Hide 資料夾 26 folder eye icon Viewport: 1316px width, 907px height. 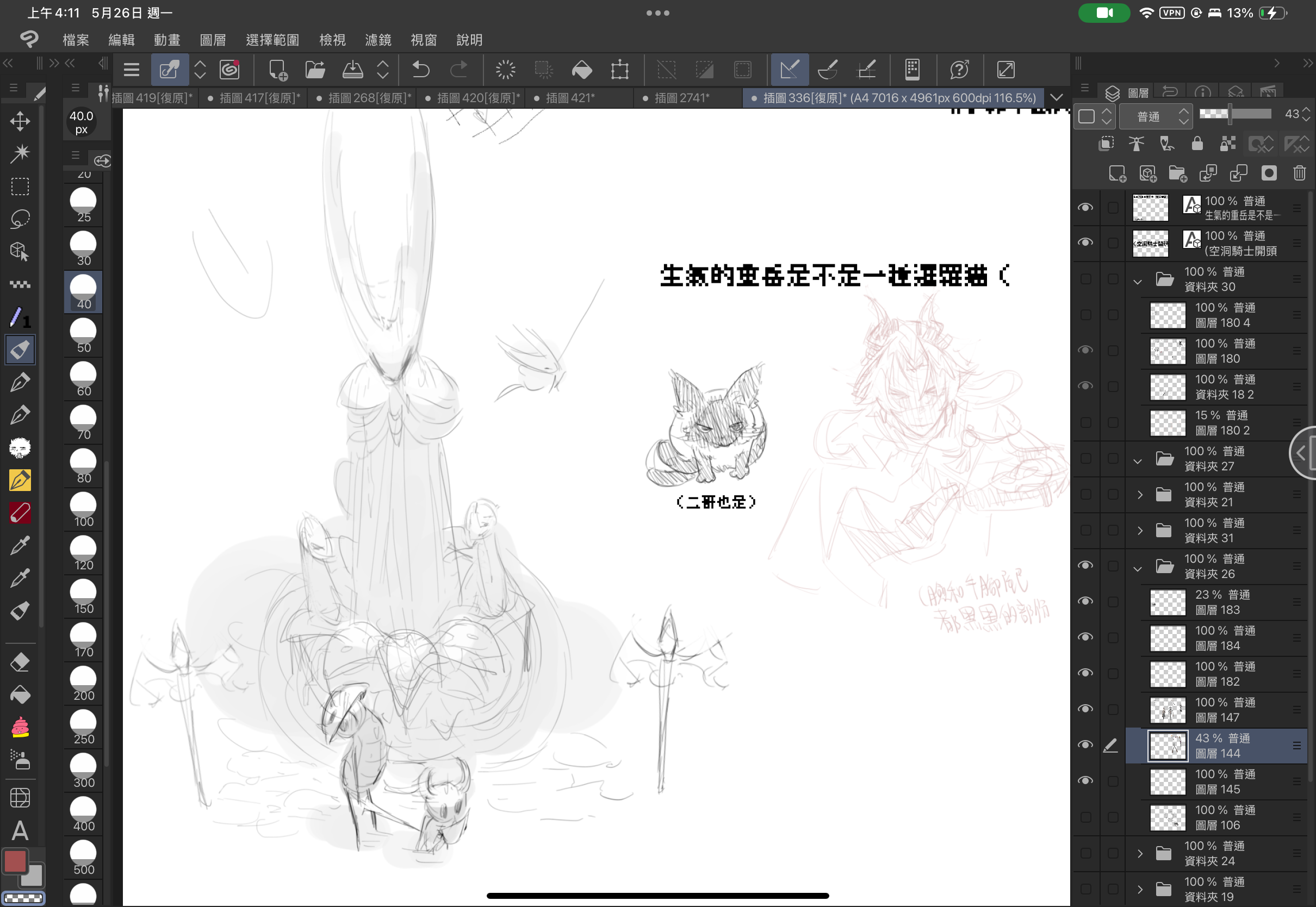click(1085, 566)
